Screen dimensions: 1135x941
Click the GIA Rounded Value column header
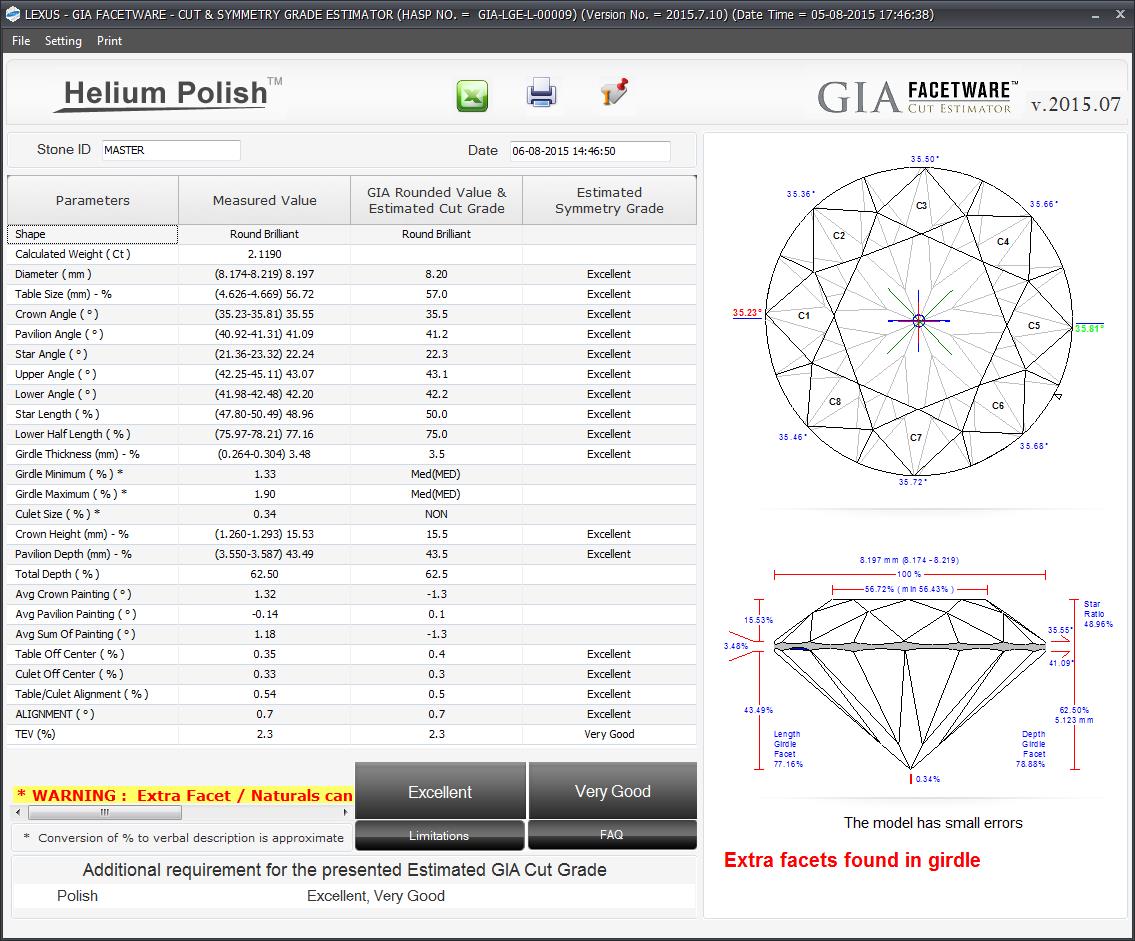[x=436, y=201]
